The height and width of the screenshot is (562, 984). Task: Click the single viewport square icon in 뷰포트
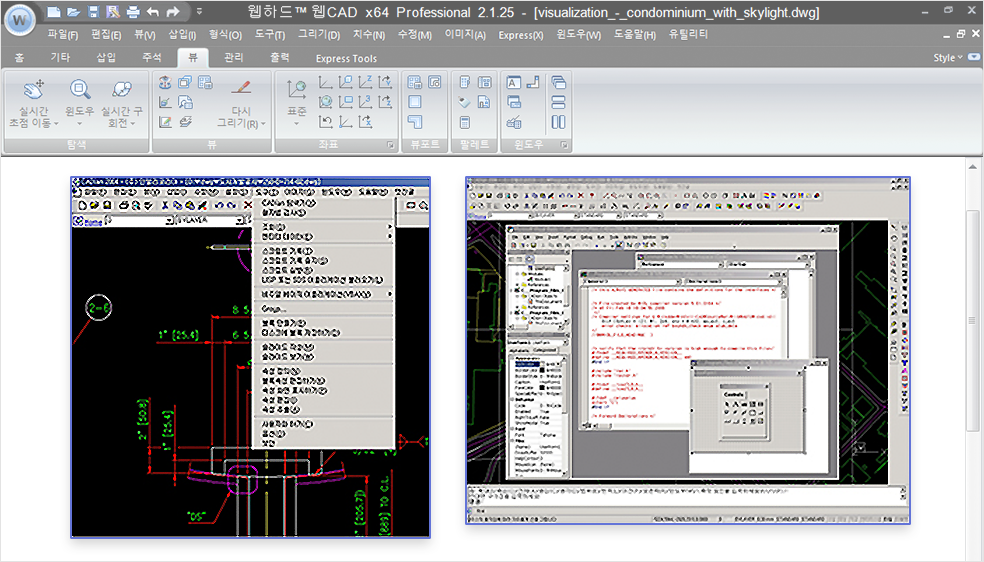(415, 102)
